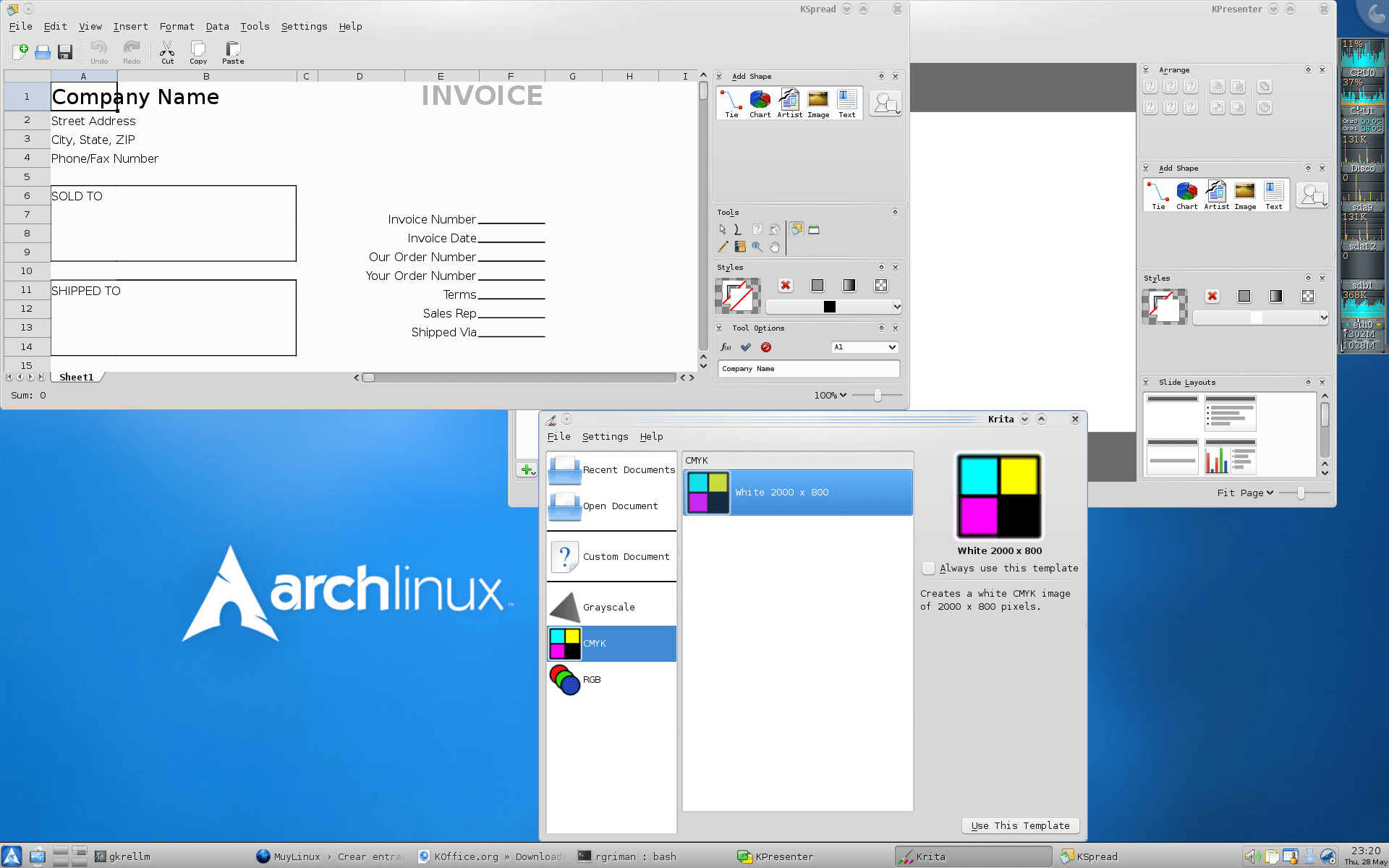Screen dimensions: 1389x868
Task: Click the gradient fill style icon in Styles
Action: (849, 286)
